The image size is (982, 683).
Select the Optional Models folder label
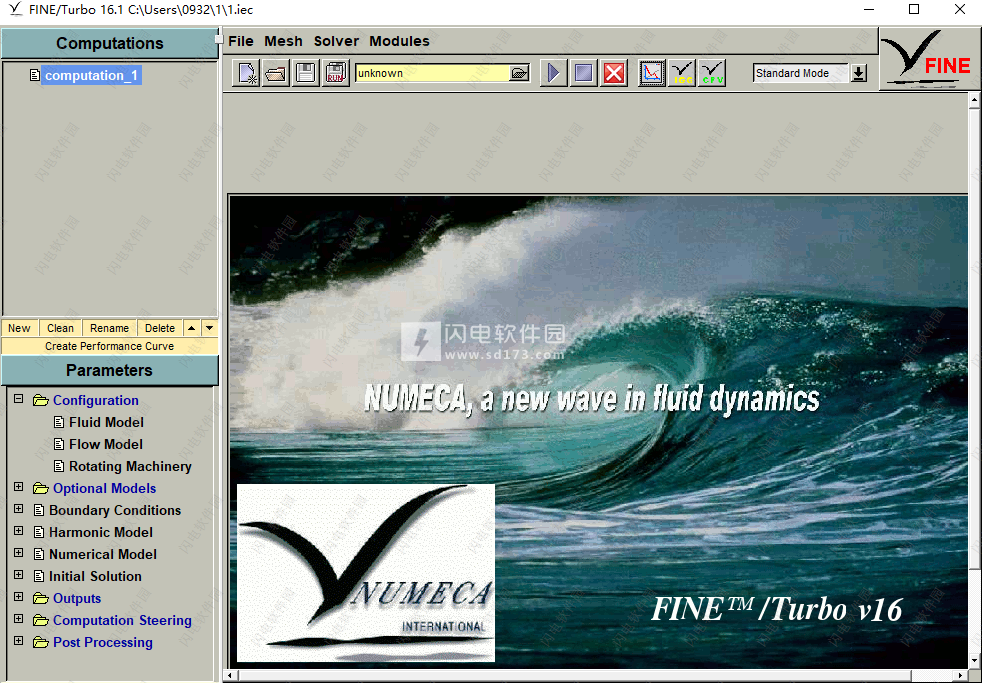pos(104,488)
